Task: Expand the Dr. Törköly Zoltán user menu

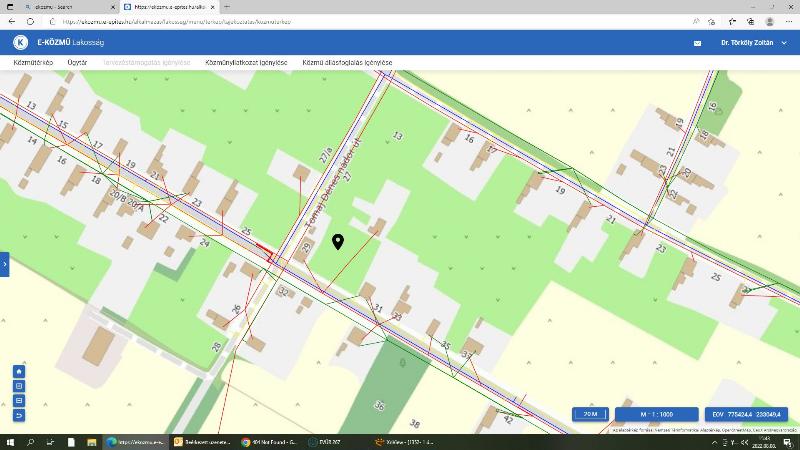Action: 753,43
